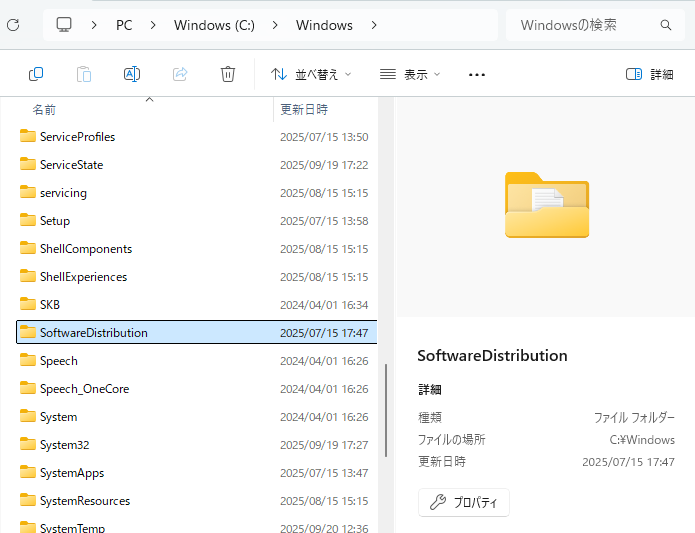Sort by the 更新日時 column header
This screenshot has width=695, height=533.
(304, 109)
